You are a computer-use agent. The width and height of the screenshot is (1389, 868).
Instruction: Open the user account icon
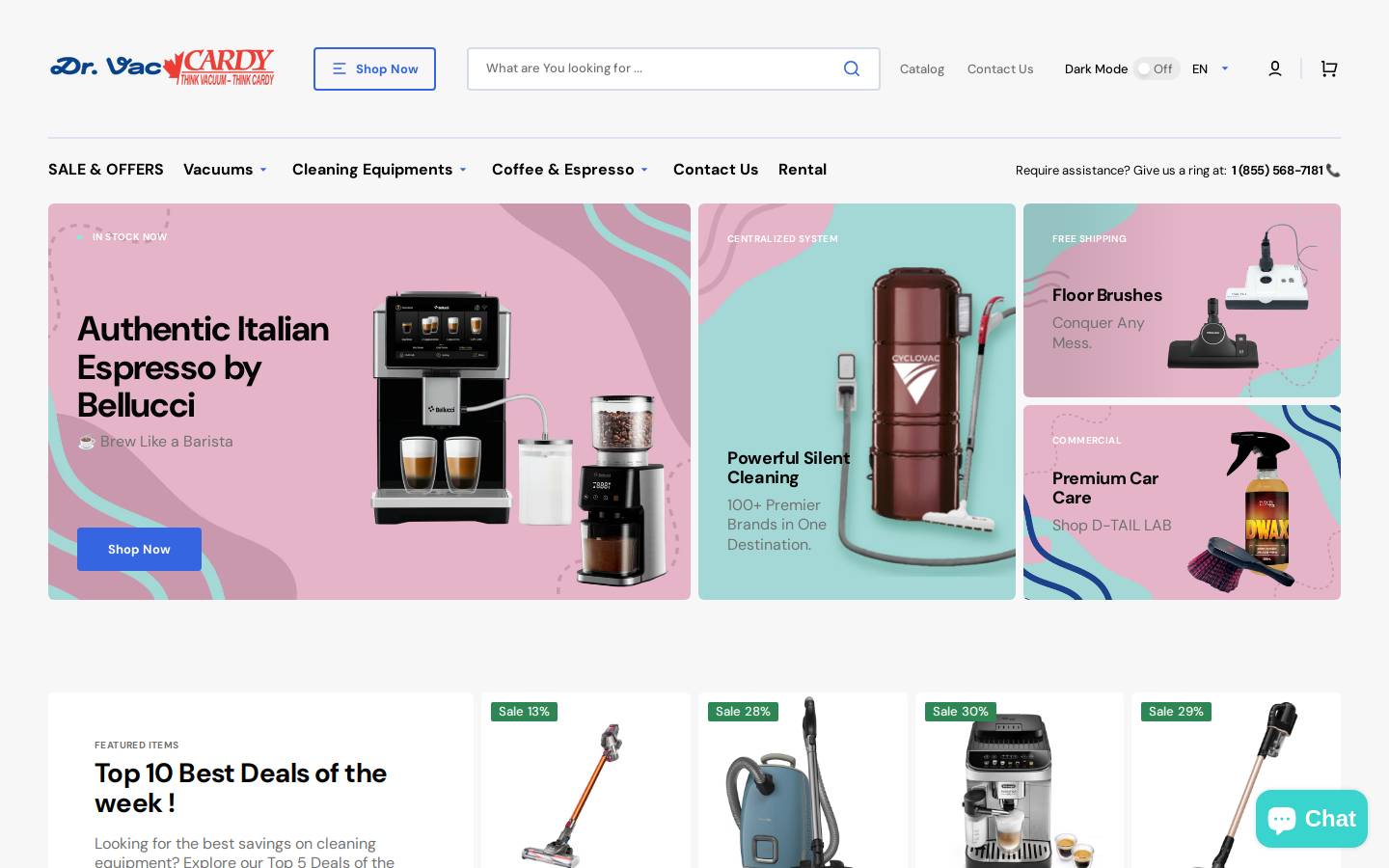(1274, 68)
